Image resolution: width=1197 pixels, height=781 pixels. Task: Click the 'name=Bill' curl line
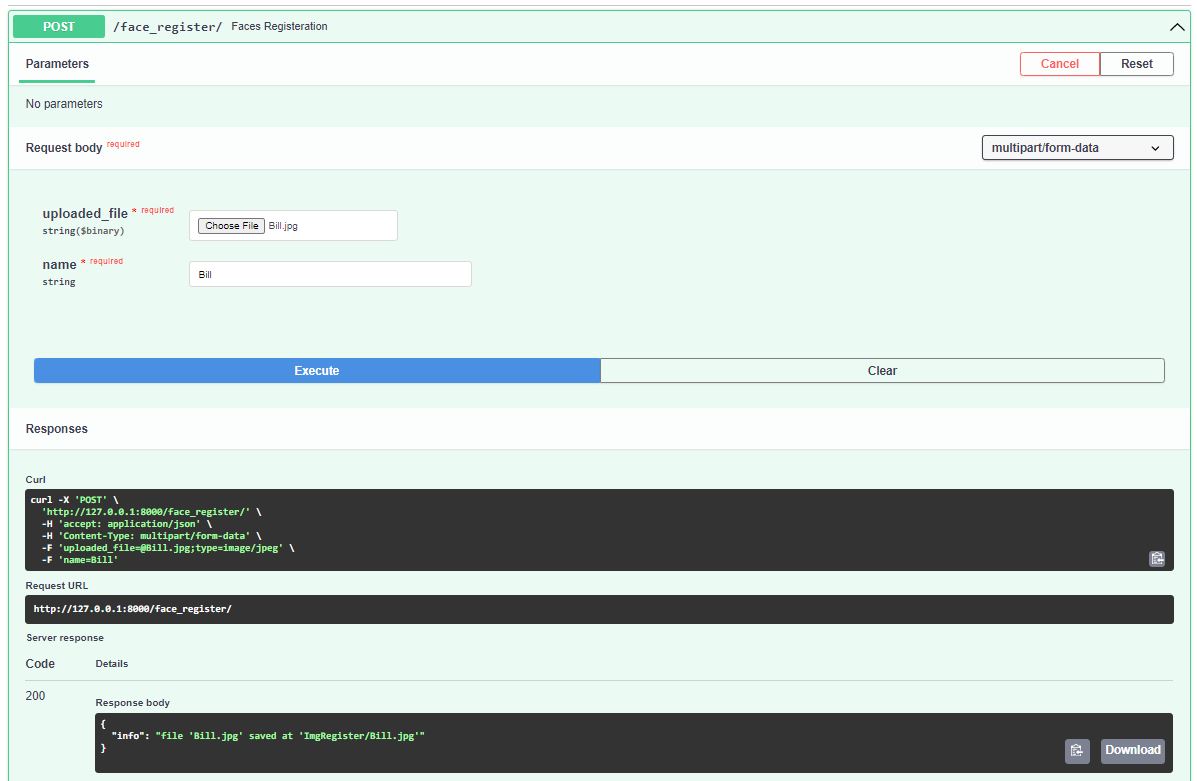[79, 560]
